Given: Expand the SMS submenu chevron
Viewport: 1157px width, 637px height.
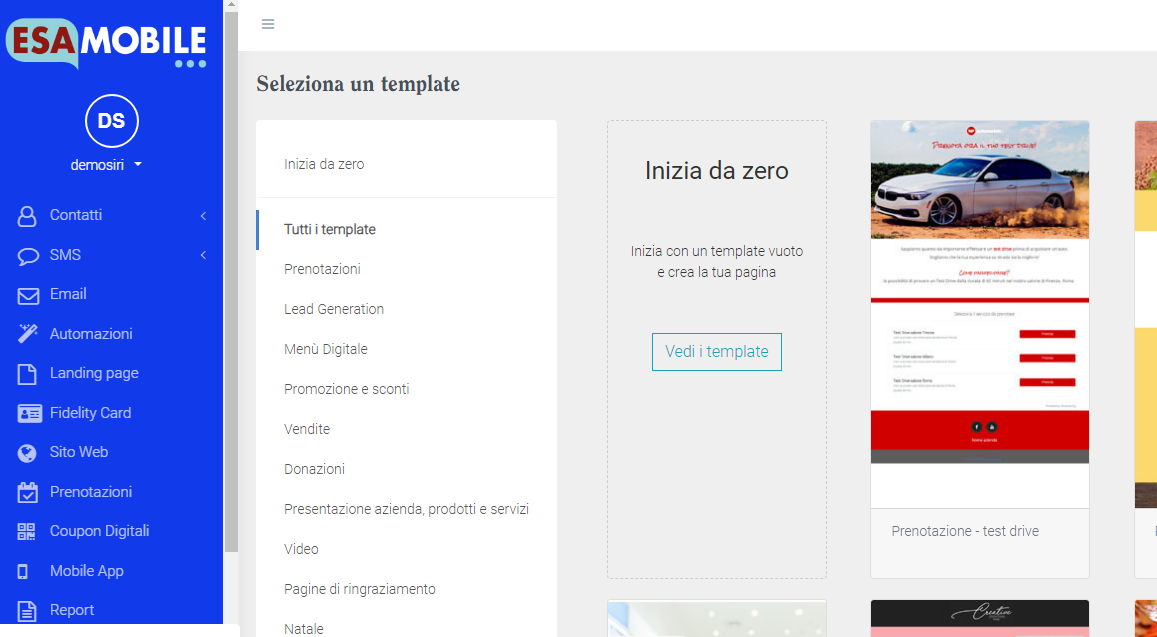Looking at the screenshot, I should (203, 255).
